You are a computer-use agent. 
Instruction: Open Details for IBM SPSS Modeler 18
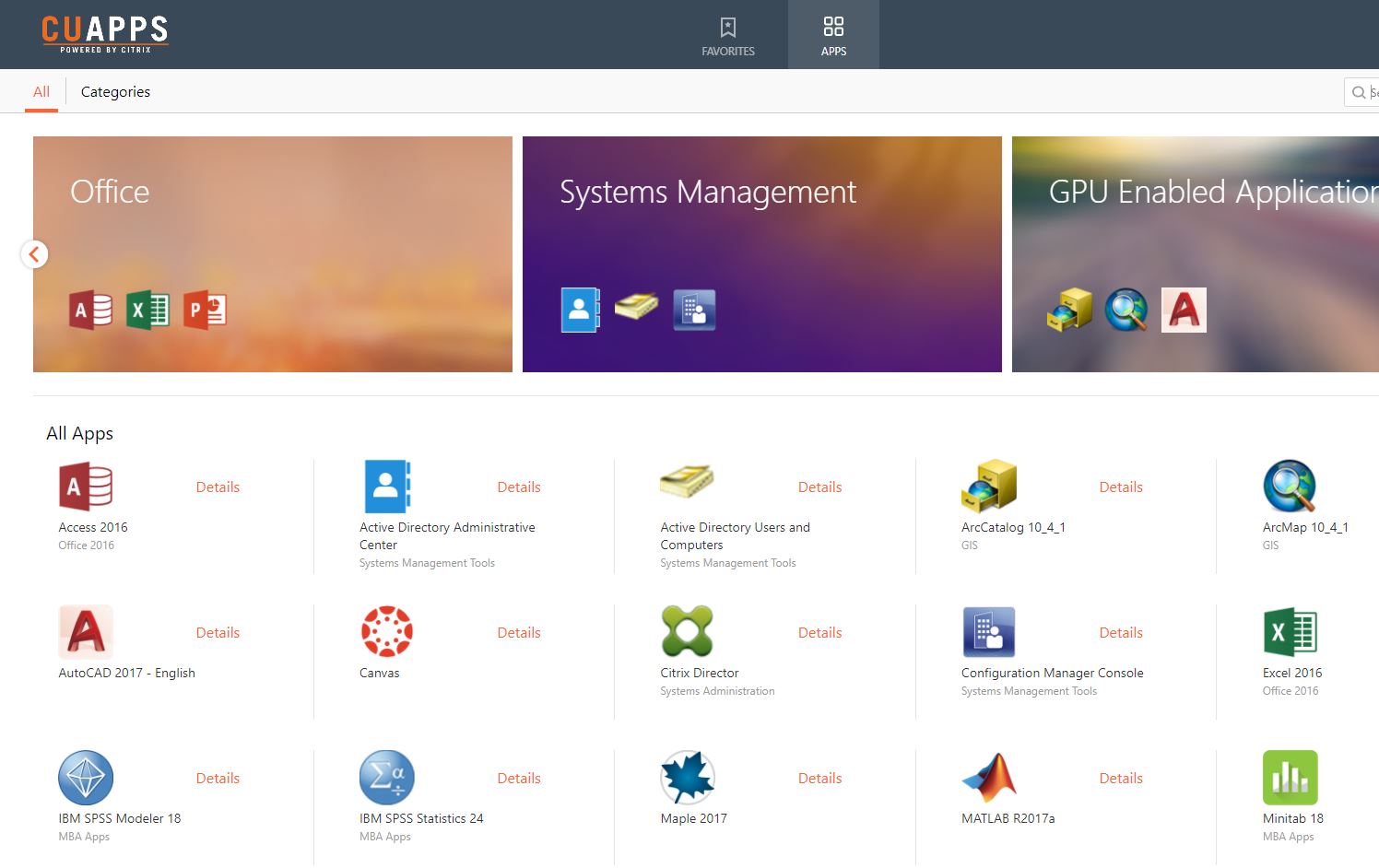(x=218, y=779)
